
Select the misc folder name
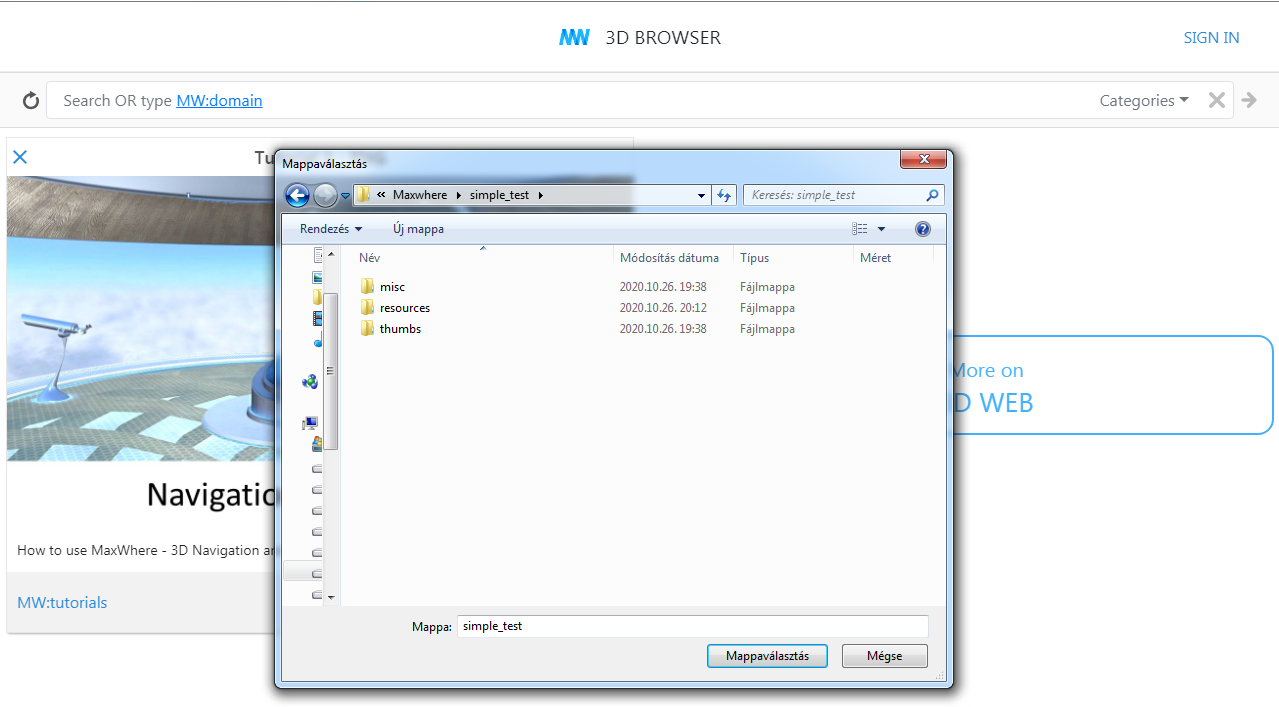click(392, 287)
